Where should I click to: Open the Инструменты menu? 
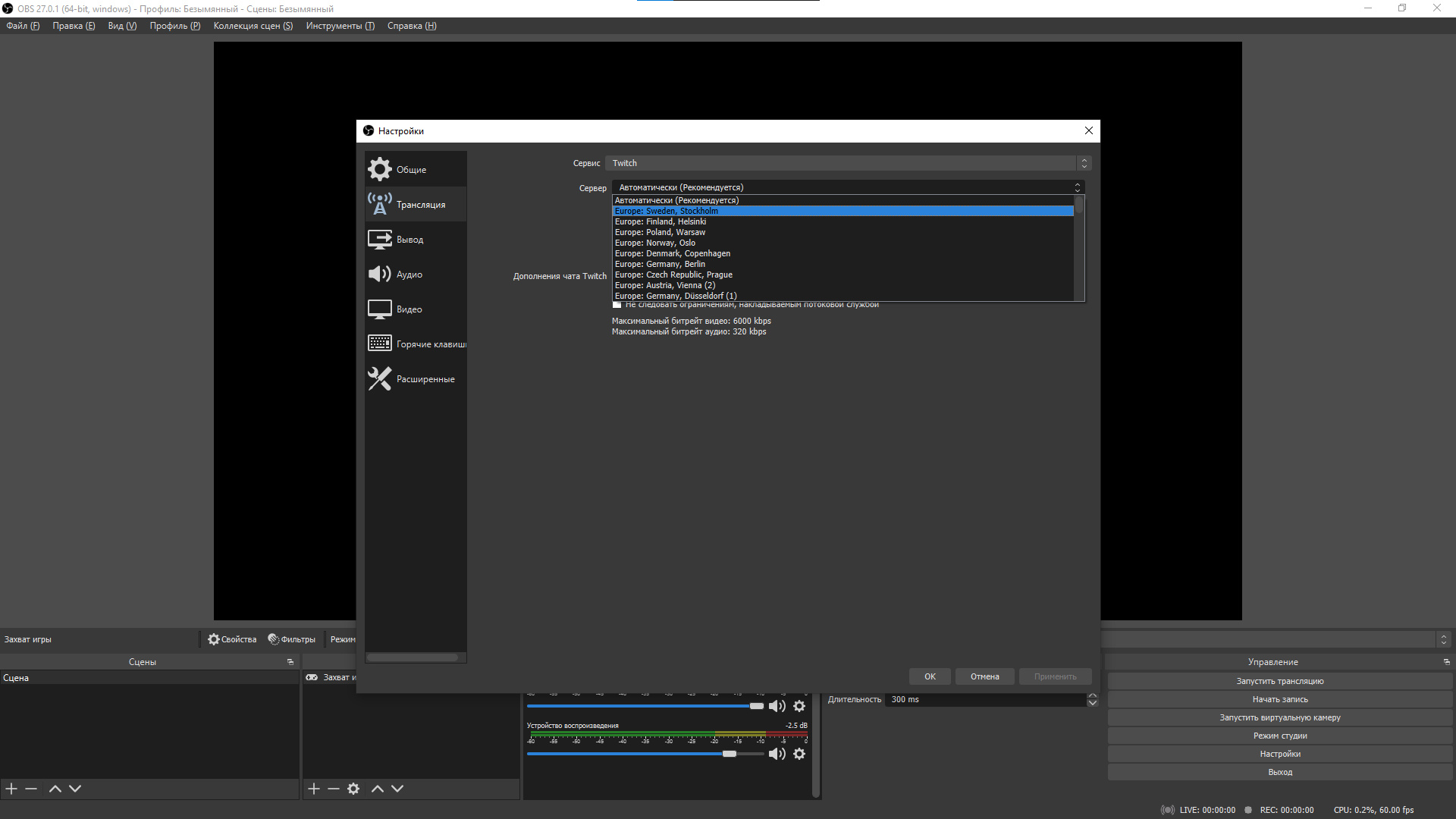340,26
